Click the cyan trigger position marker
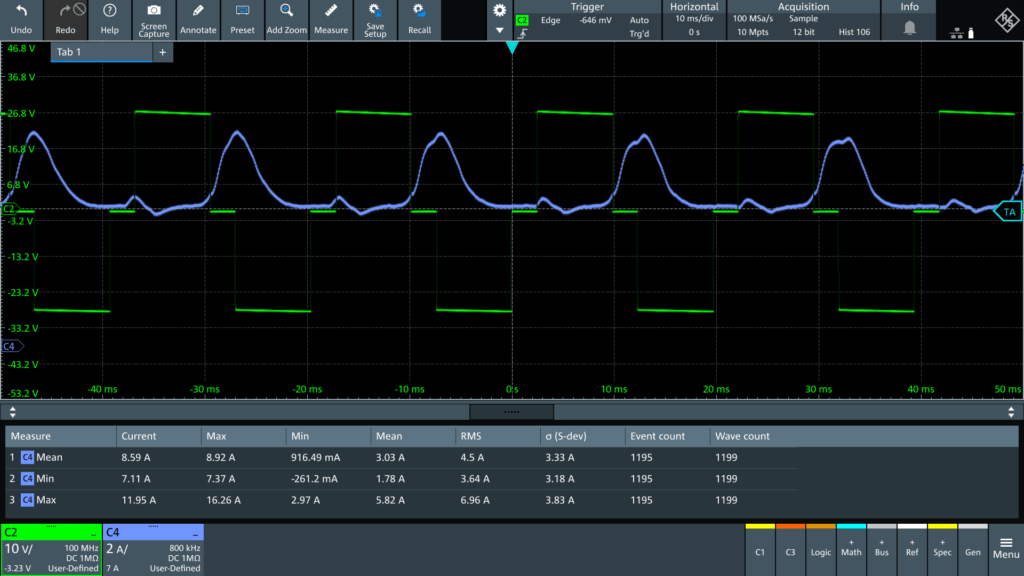 (x=512, y=47)
